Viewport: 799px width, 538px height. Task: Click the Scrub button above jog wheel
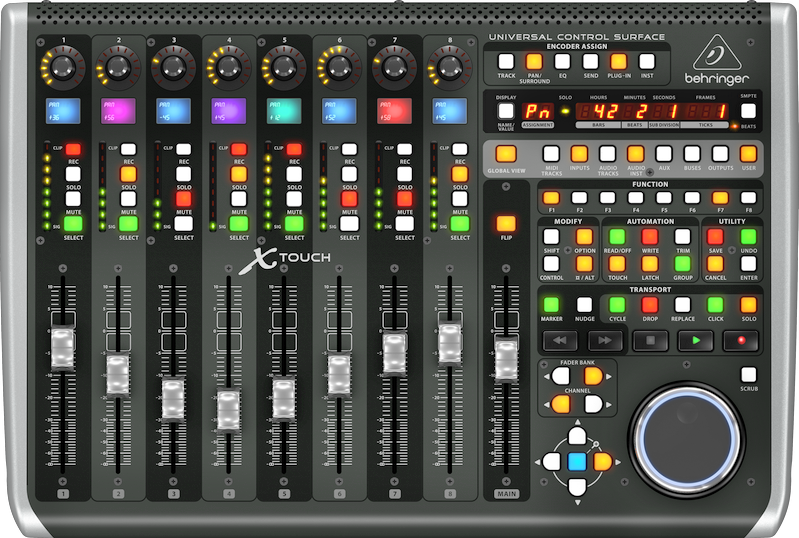749,375
